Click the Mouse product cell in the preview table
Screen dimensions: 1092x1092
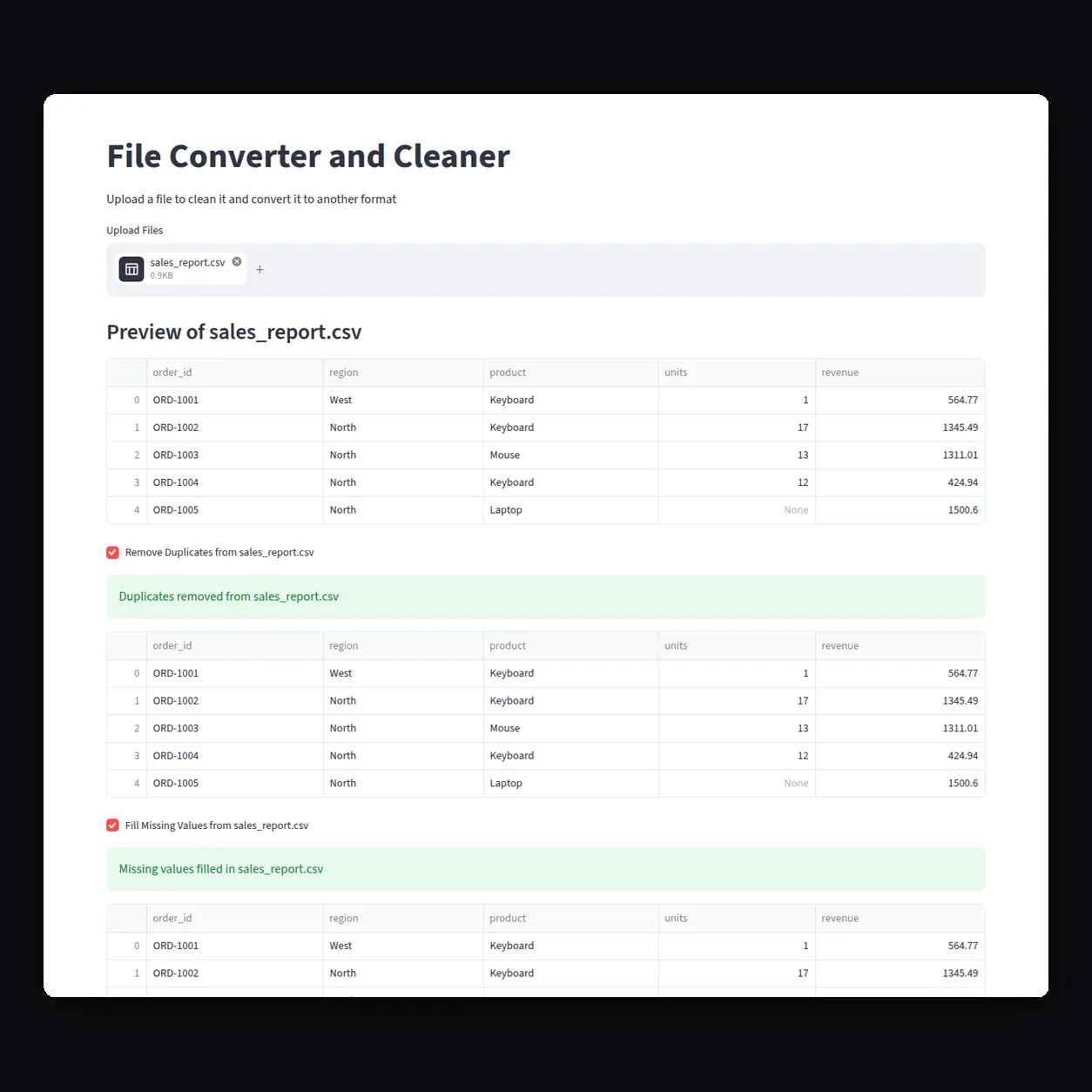tap(570, 455)
